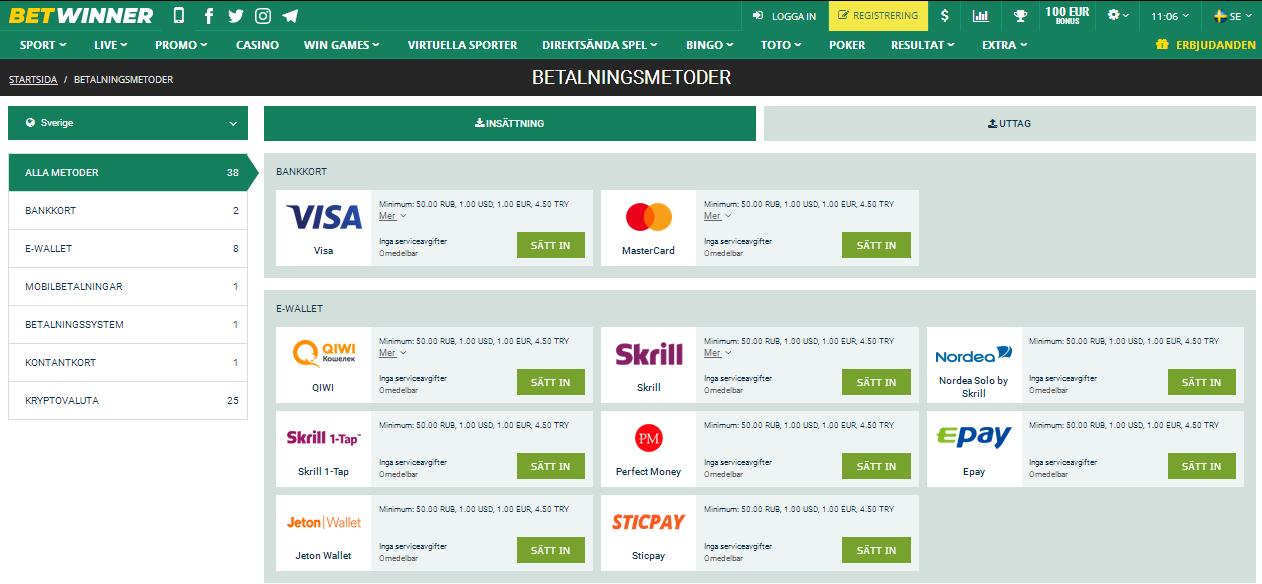Click the Logga in button

point(784,16)
